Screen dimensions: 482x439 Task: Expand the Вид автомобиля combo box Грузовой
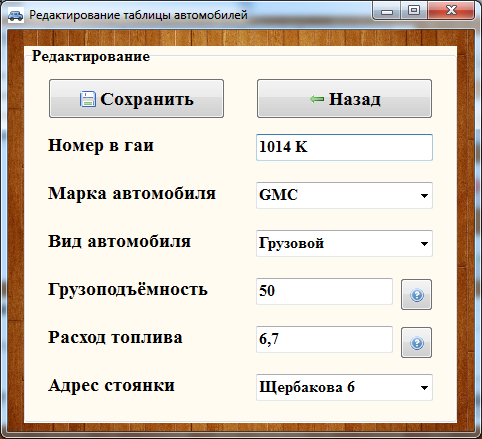pos(344,243)
